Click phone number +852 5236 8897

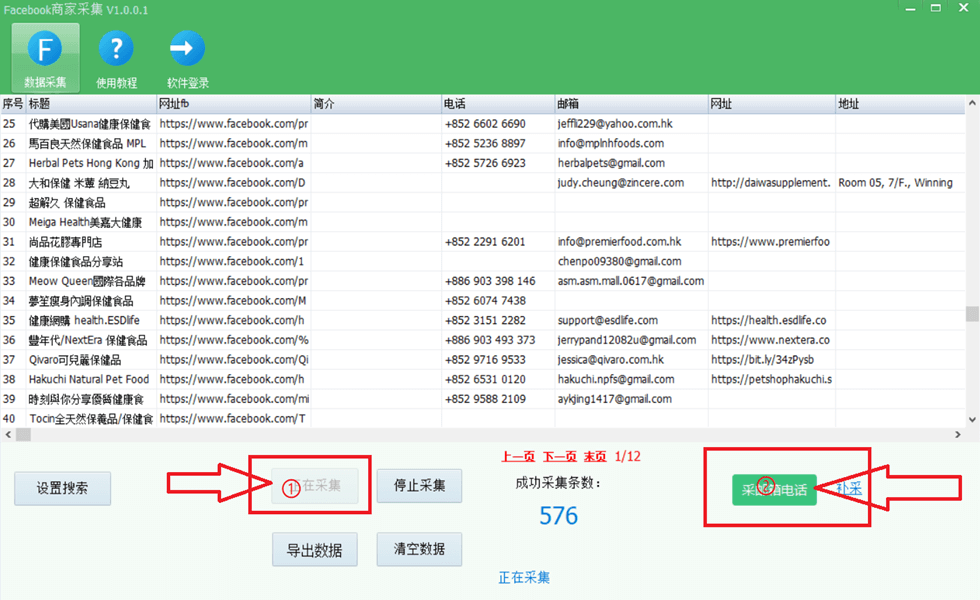coord(485,143)
